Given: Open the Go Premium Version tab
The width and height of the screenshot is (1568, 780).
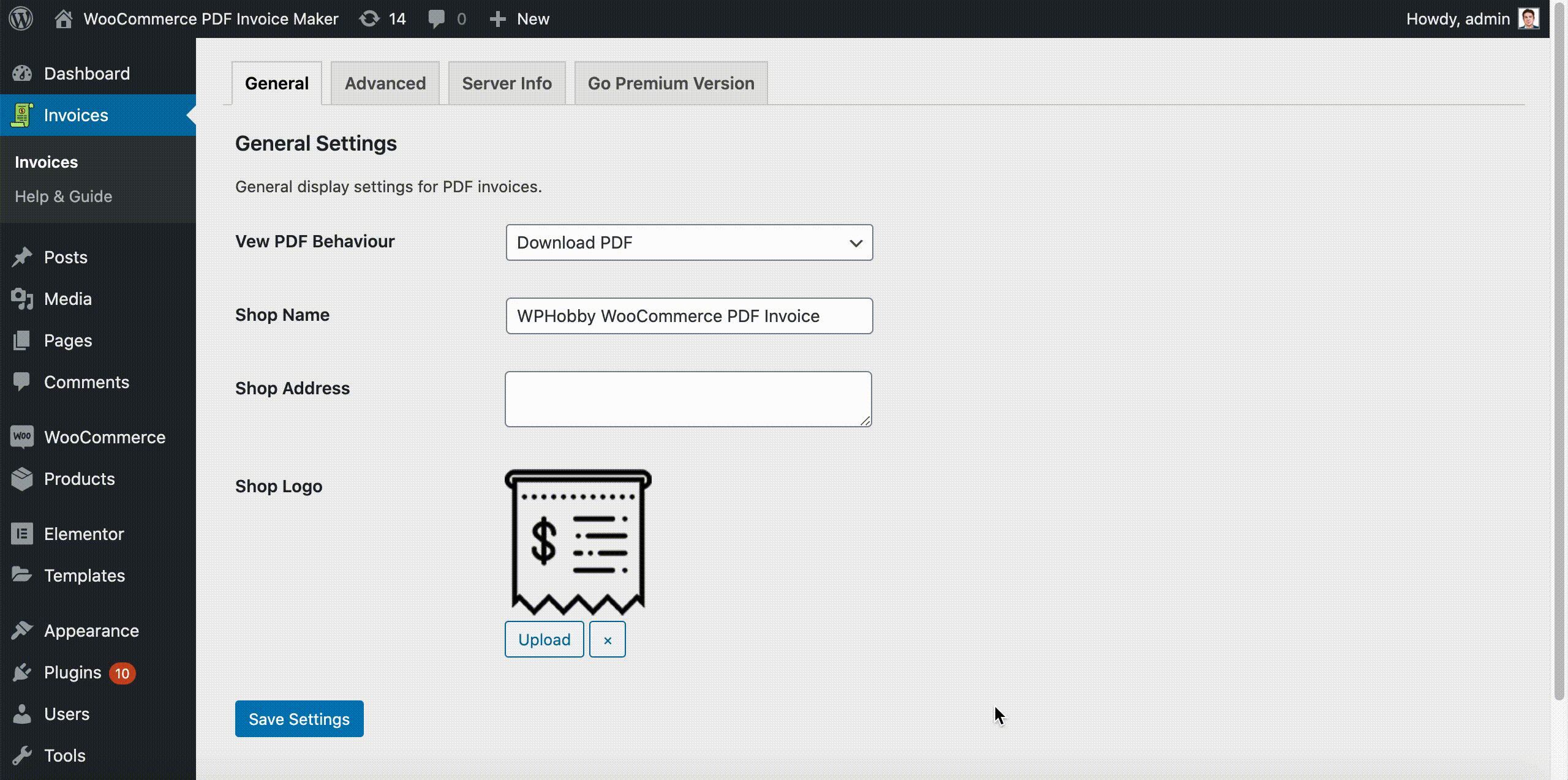Looking at the screenshot, I should coord(671,83).
